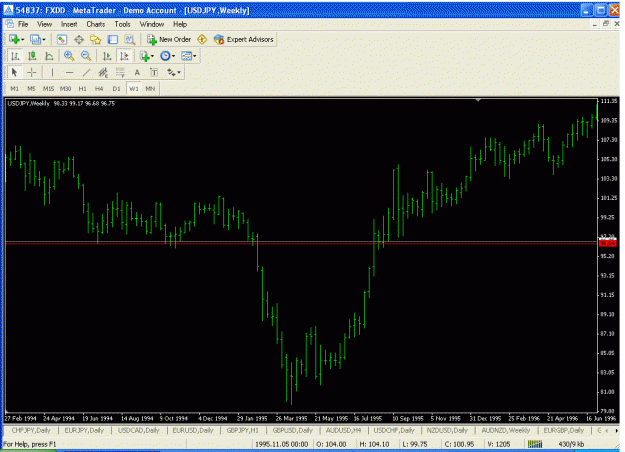Image resolution: width=625 pixels, height=452 pixels.
Task: Open the New Chart dropdown
Action: tap(17, 39)
